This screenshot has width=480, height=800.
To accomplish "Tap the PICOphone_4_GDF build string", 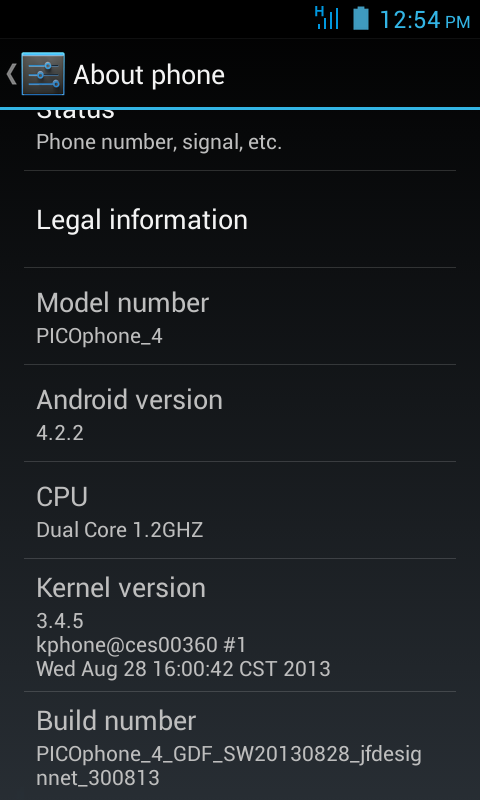I will 229,766.
